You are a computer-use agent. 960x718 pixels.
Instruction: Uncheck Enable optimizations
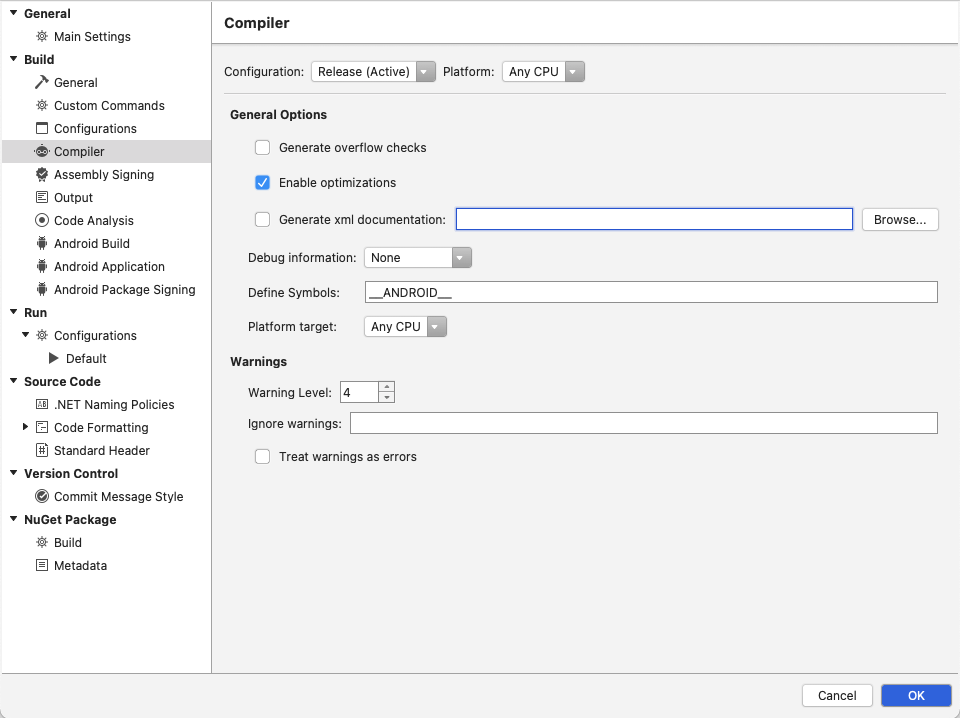pyautogui.click(x=263, y=182)
